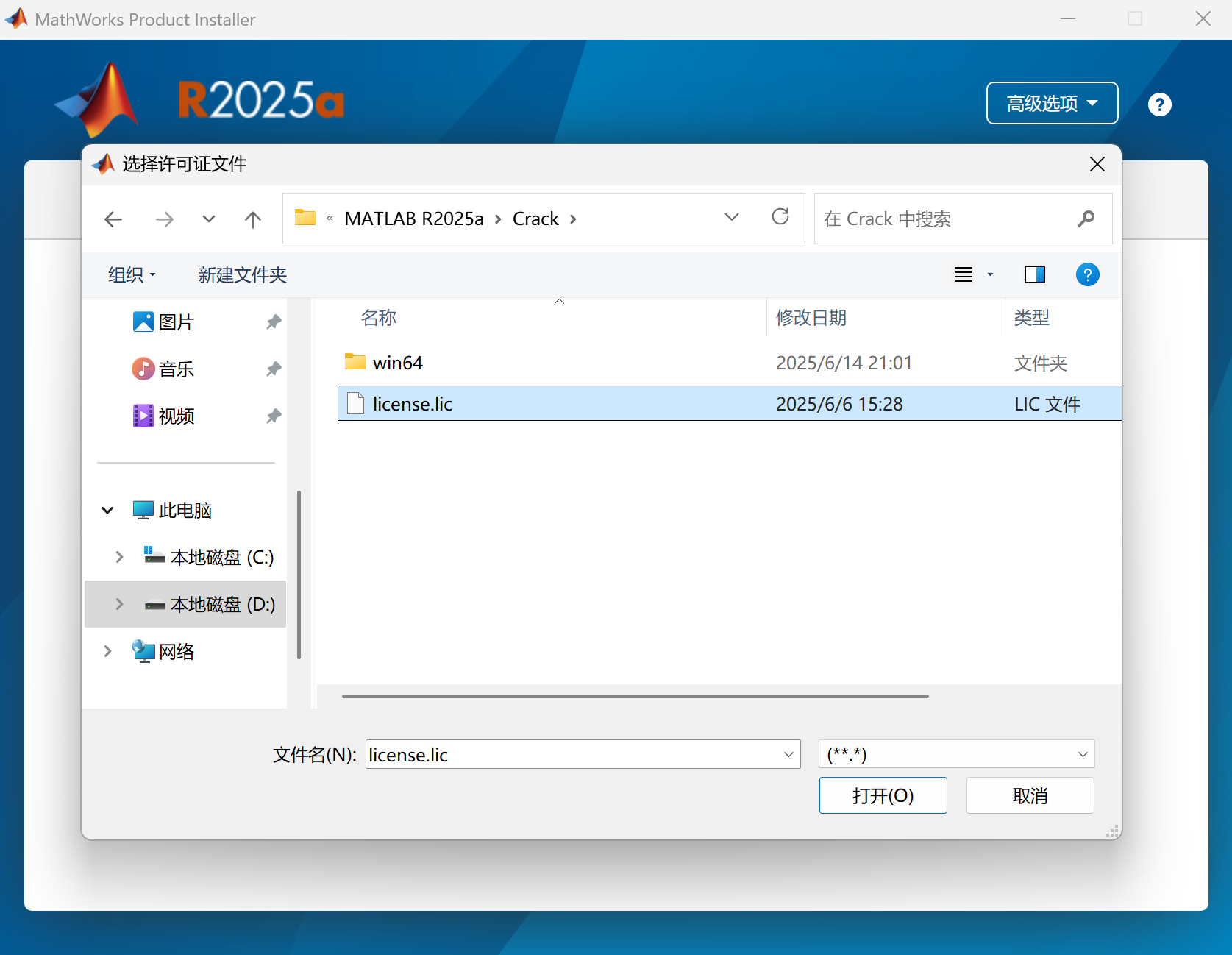Expand 本地磁盘 (C:) in sidebar

point(119,557)
